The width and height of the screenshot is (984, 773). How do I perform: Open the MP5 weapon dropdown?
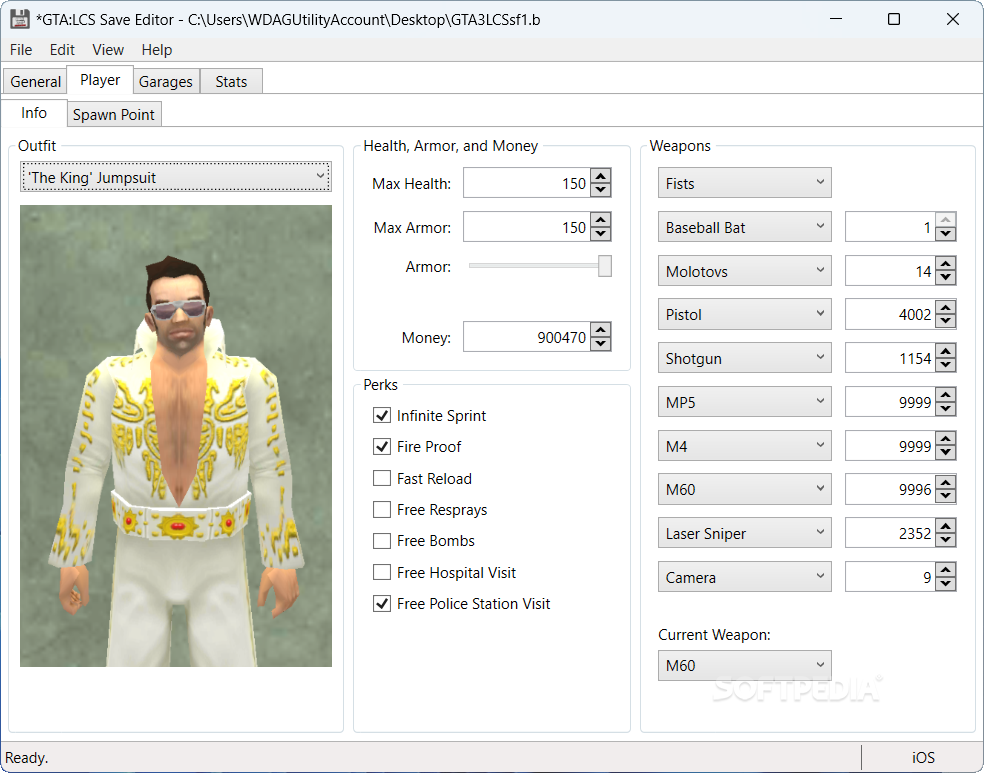[x=744, y=402]
